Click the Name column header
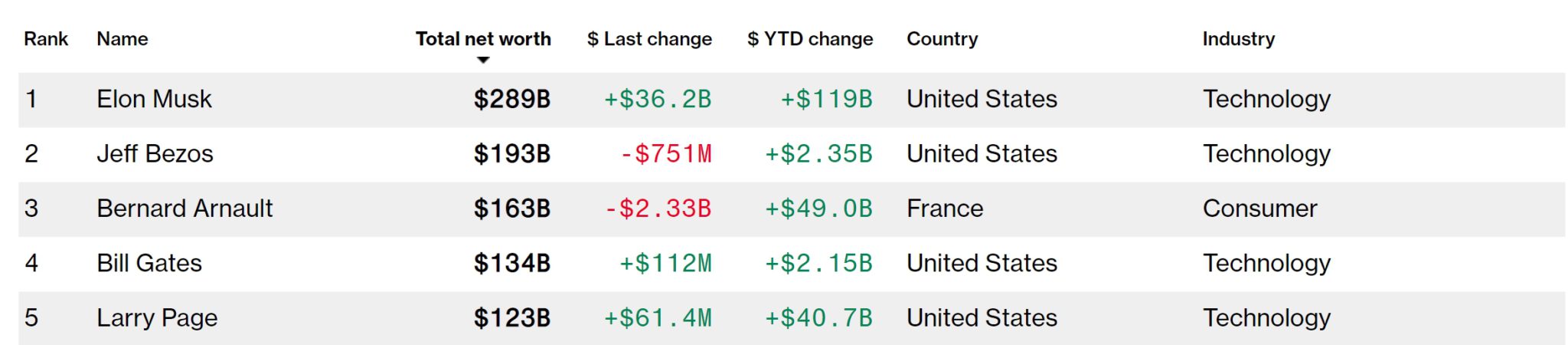 point(122,39)
